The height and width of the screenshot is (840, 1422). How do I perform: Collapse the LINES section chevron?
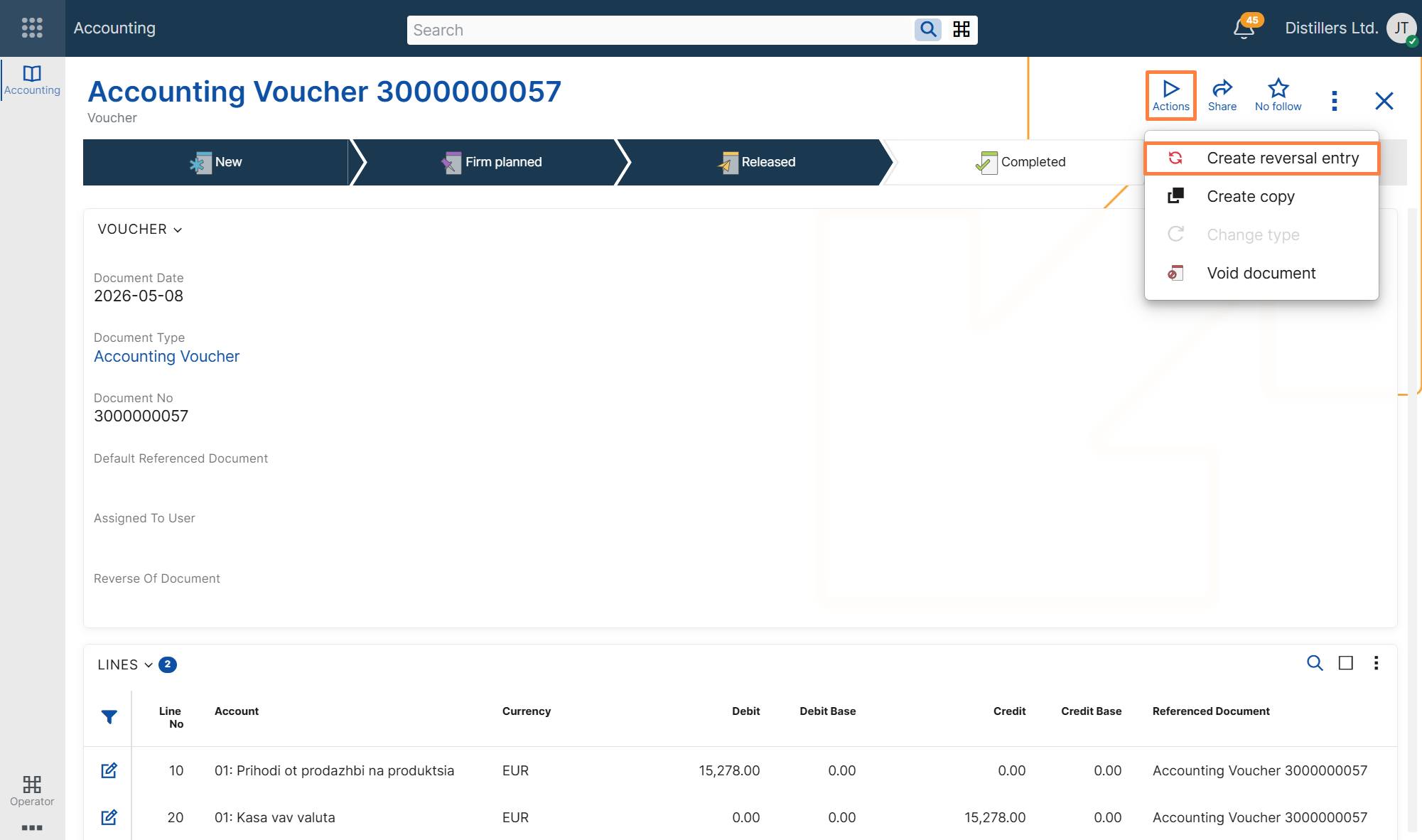pos(149,665)
